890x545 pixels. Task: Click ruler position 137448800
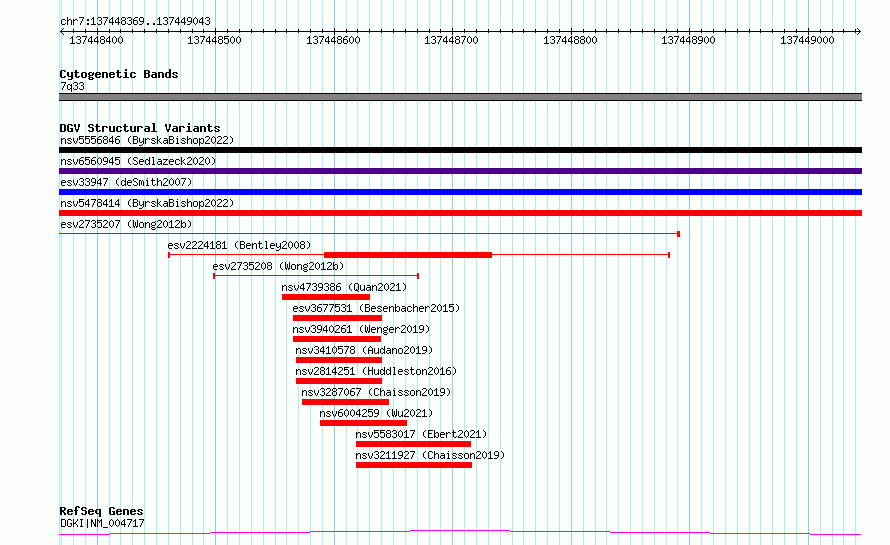pyautogui.click(x=570, y=40)
